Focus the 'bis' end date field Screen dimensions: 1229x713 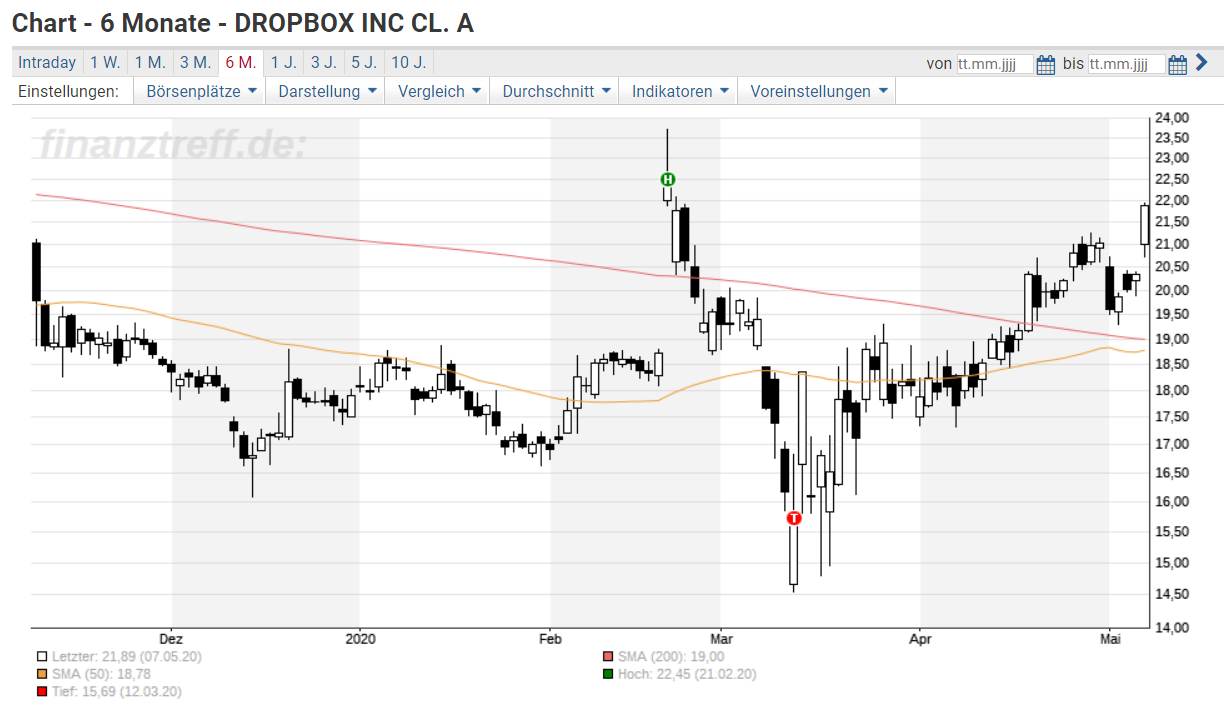click(1127, 64)
